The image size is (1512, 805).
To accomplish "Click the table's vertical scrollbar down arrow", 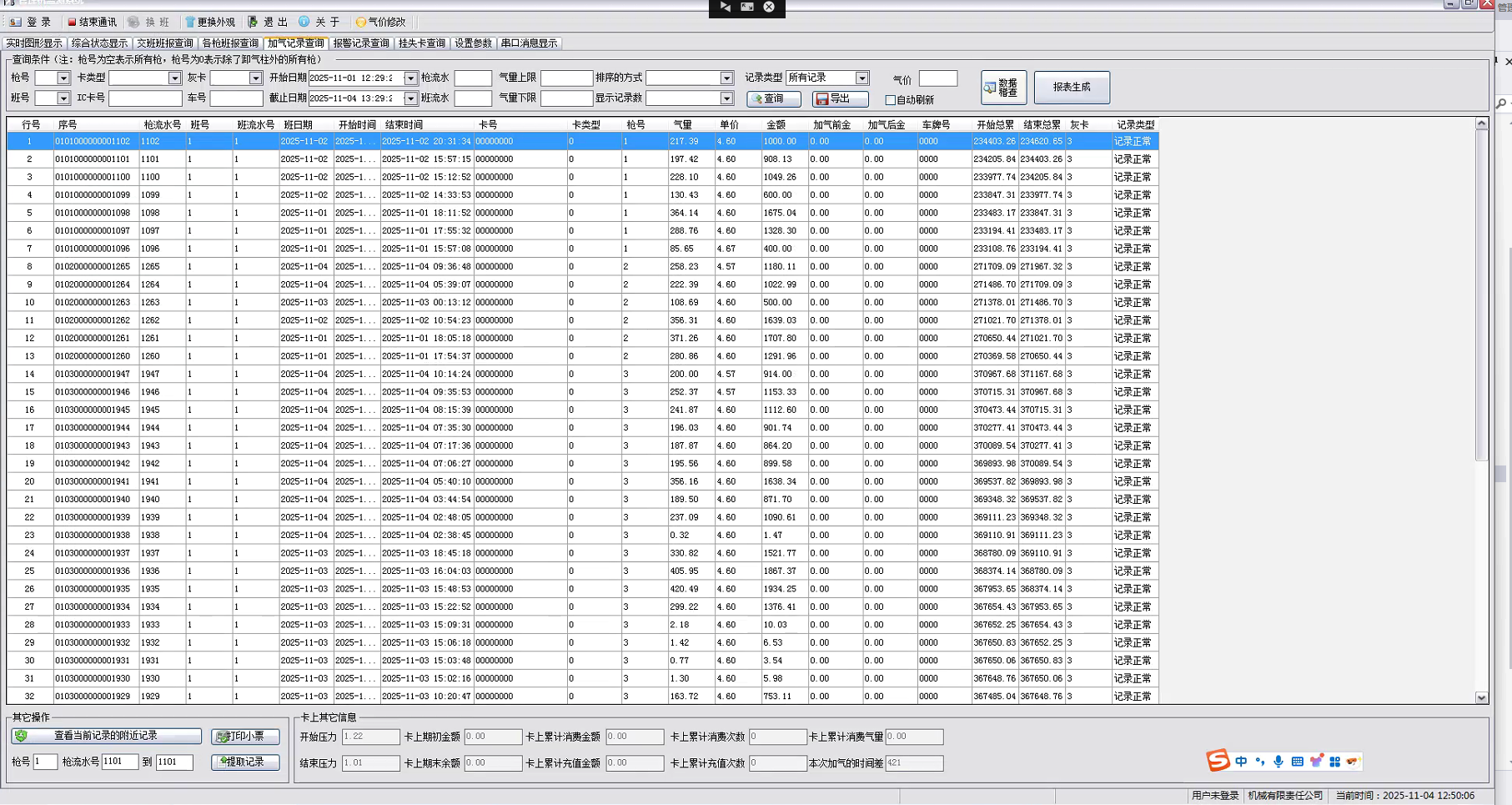I will point(1481,697).
